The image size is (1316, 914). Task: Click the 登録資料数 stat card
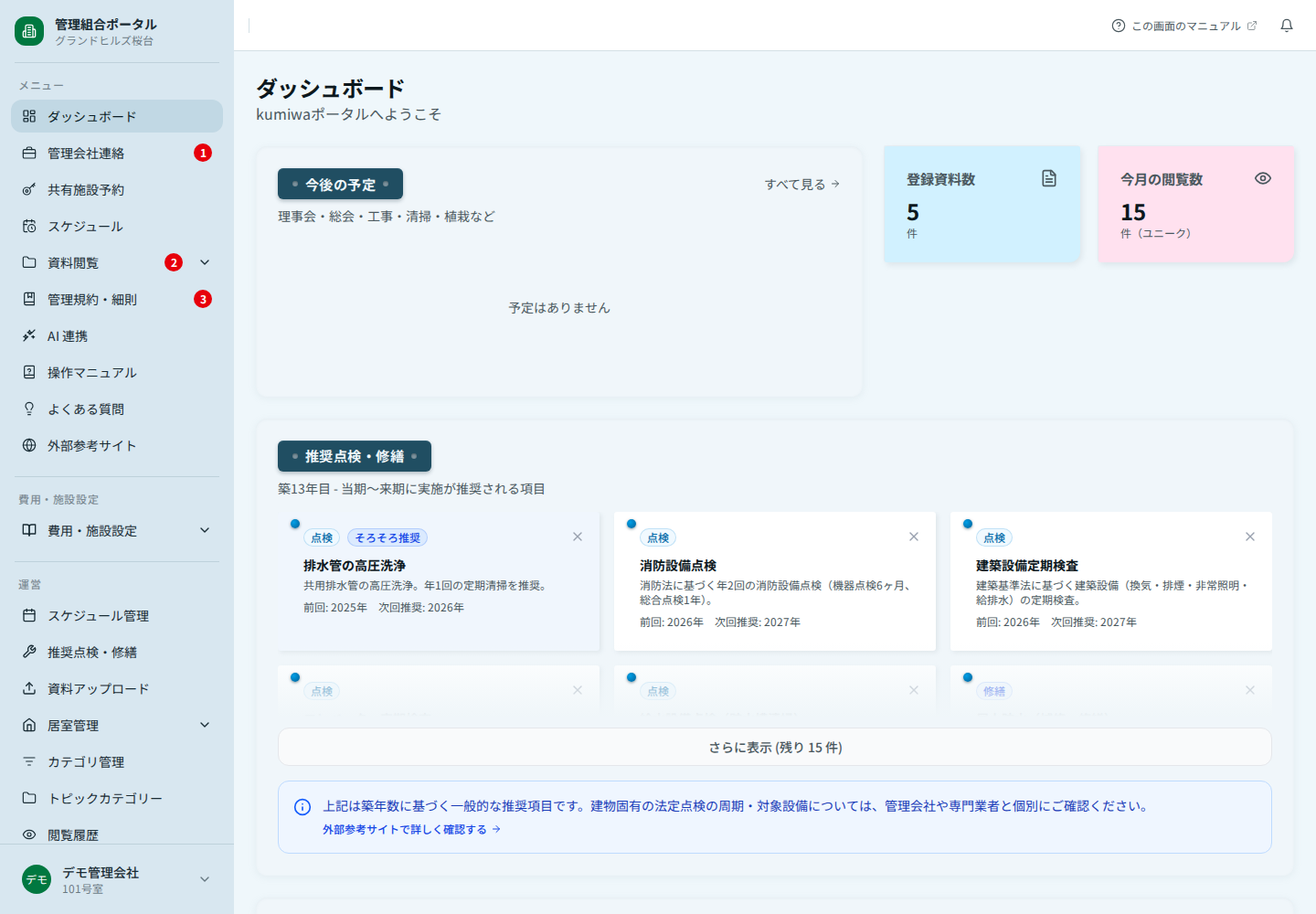(x=982, y=205)
